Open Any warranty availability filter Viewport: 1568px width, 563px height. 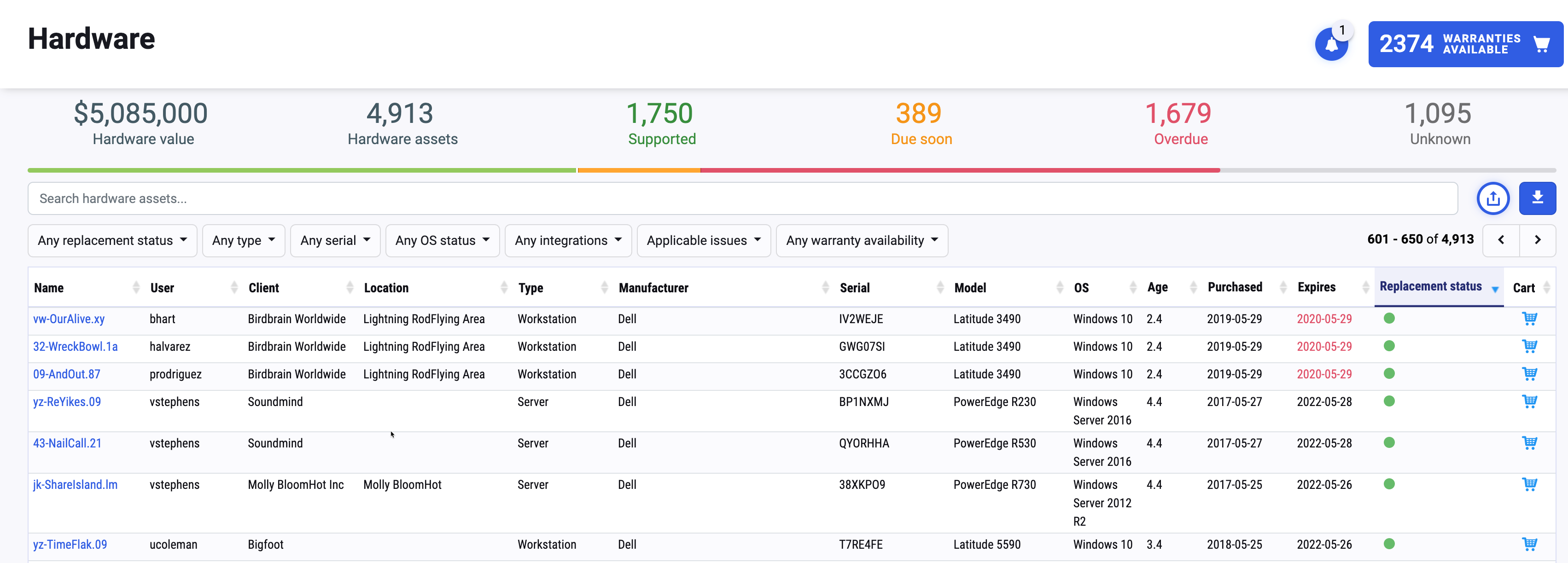[861, 240]
